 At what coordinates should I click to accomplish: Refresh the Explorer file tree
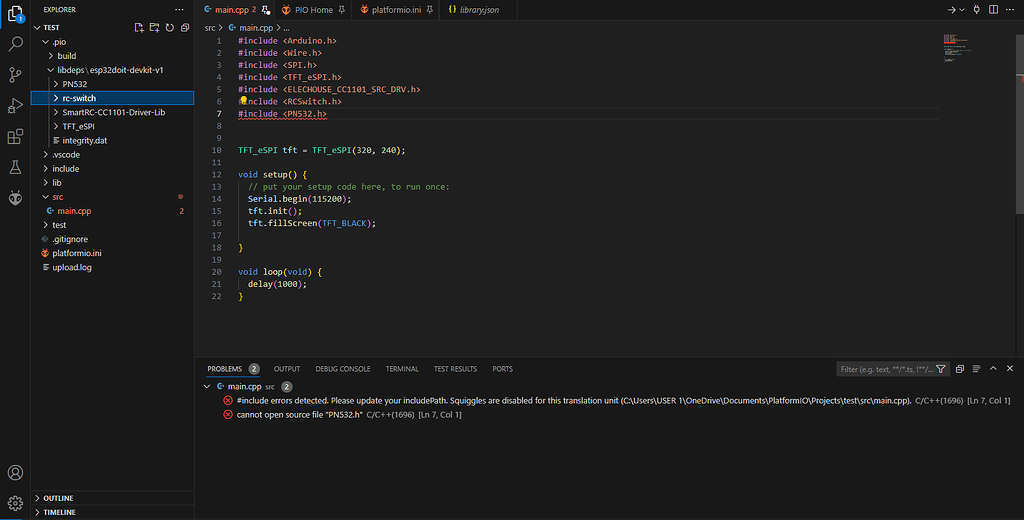tap(169, 28)
